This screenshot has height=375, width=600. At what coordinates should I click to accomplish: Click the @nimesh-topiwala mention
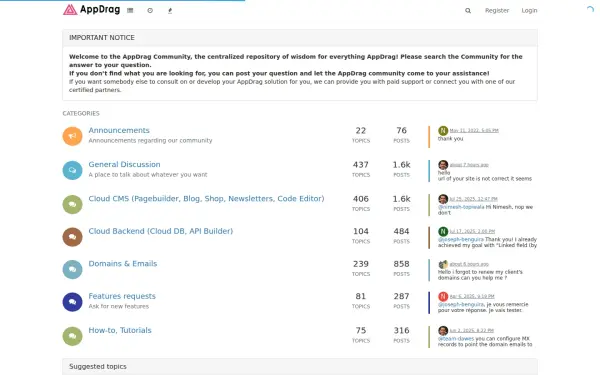(461, 207)
